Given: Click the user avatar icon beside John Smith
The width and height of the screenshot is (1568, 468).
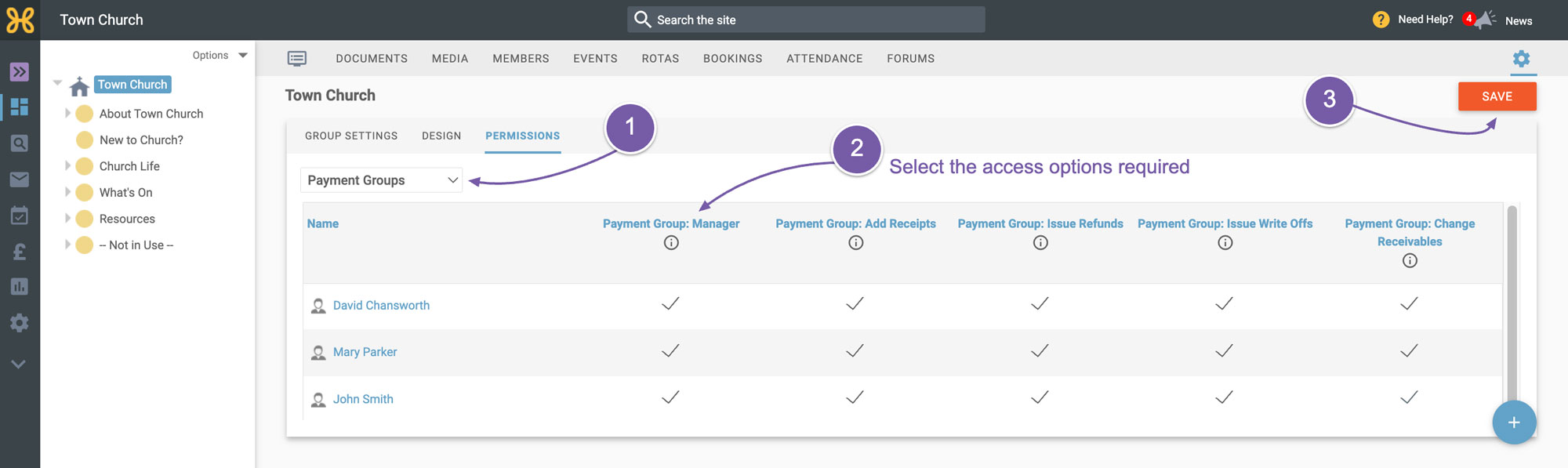Looking at the screenshot, I should [x=318, y=400].
